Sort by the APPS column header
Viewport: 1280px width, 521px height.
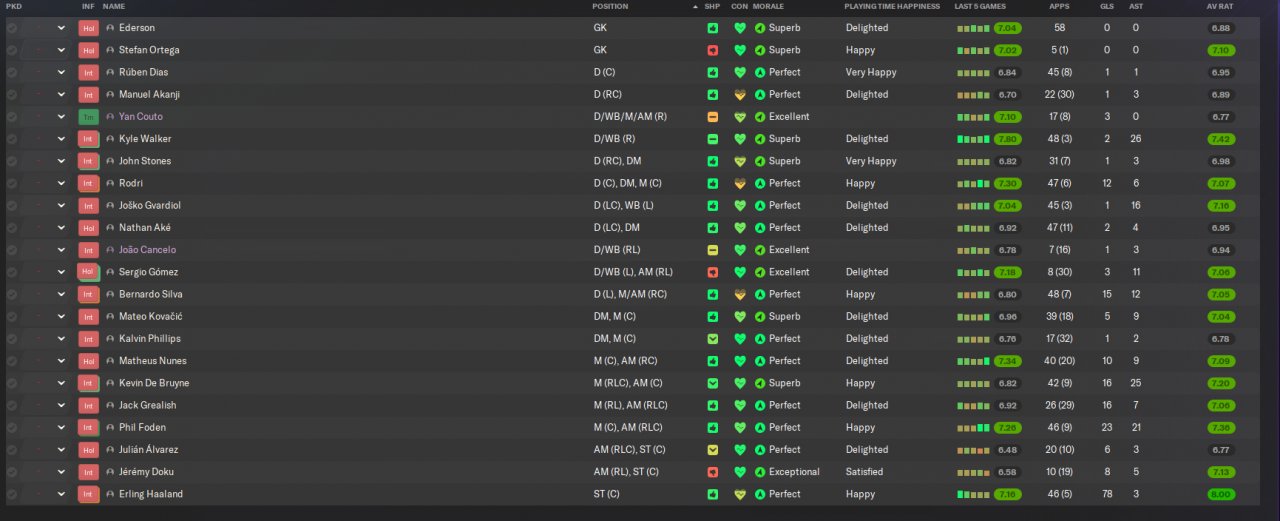point(1059,6)
